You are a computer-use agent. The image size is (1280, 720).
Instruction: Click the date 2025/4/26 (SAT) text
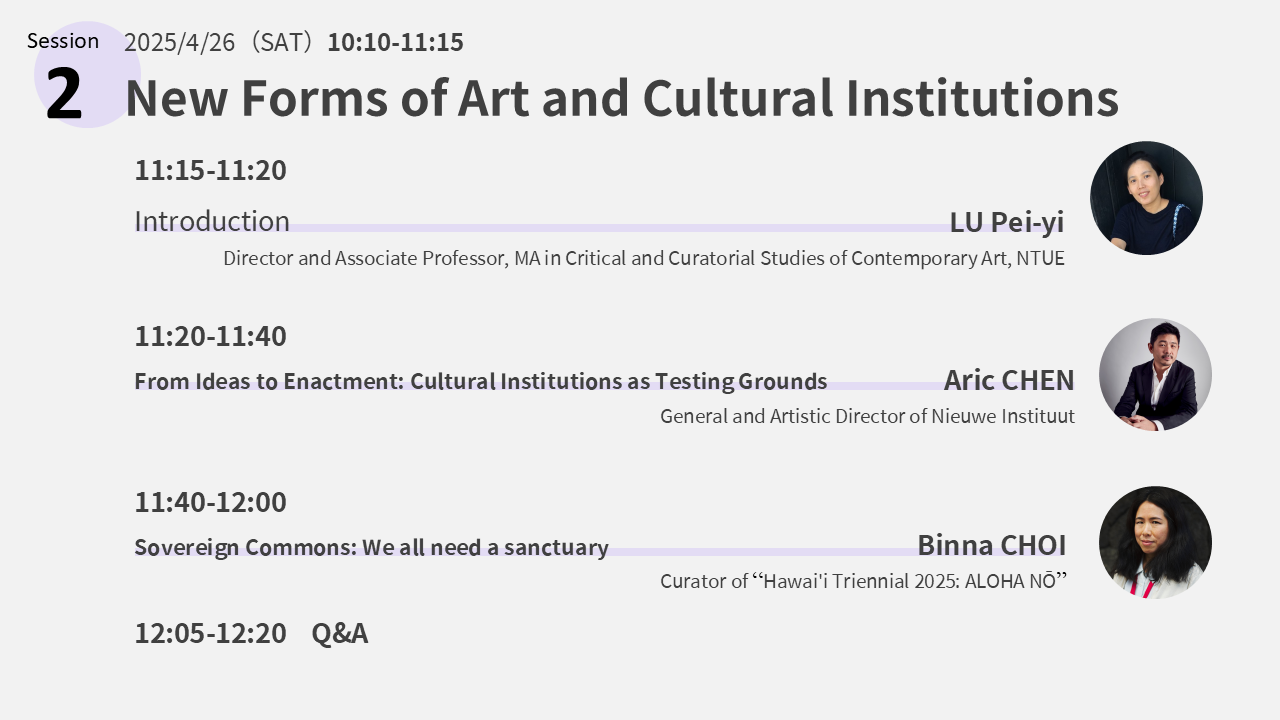pyautogui.click(x=222, y=42)
